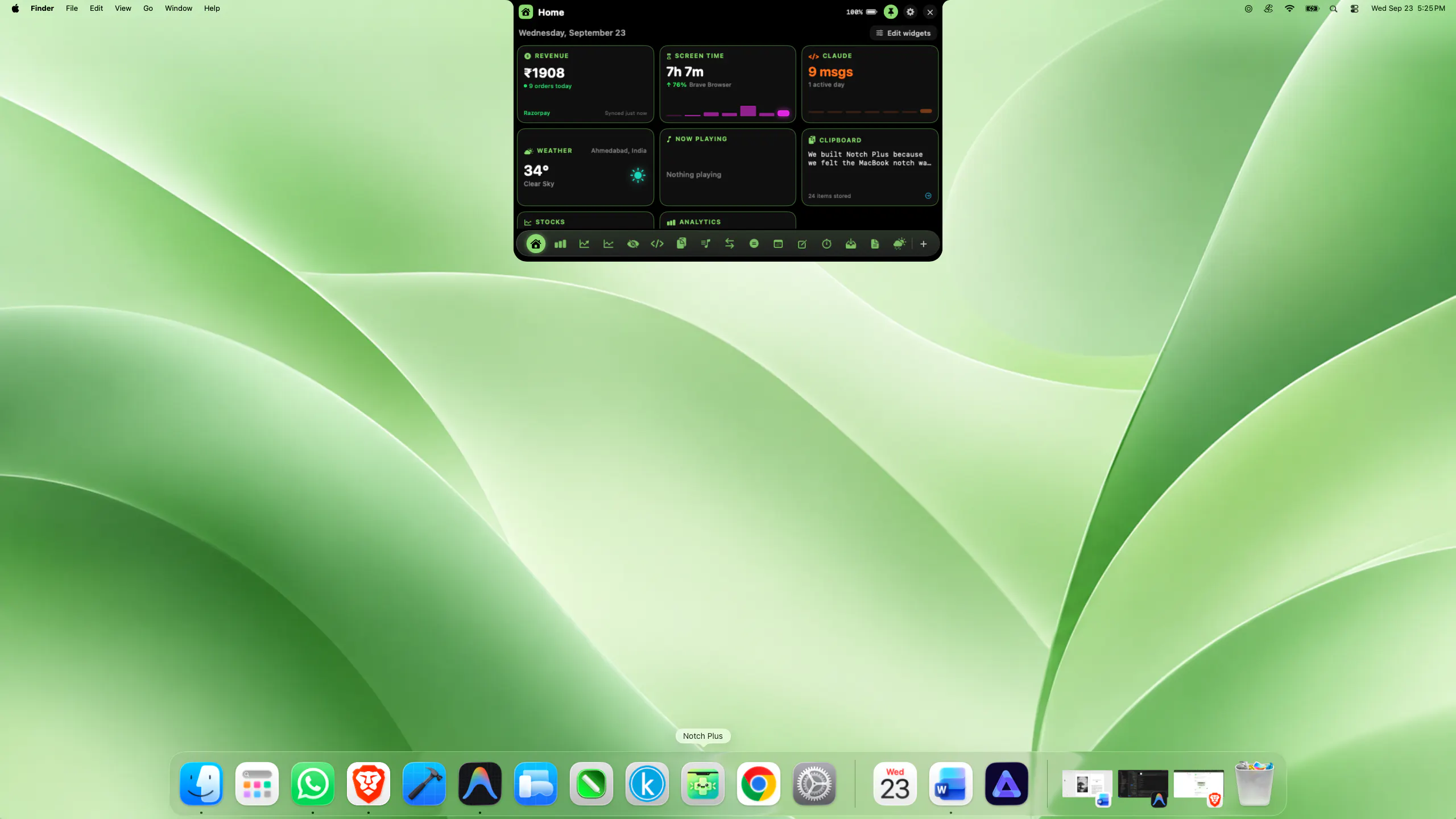Screen dimensions: 1456x819
Task: Open the weather cloud-sun tab icon
Action: point(899,244)
